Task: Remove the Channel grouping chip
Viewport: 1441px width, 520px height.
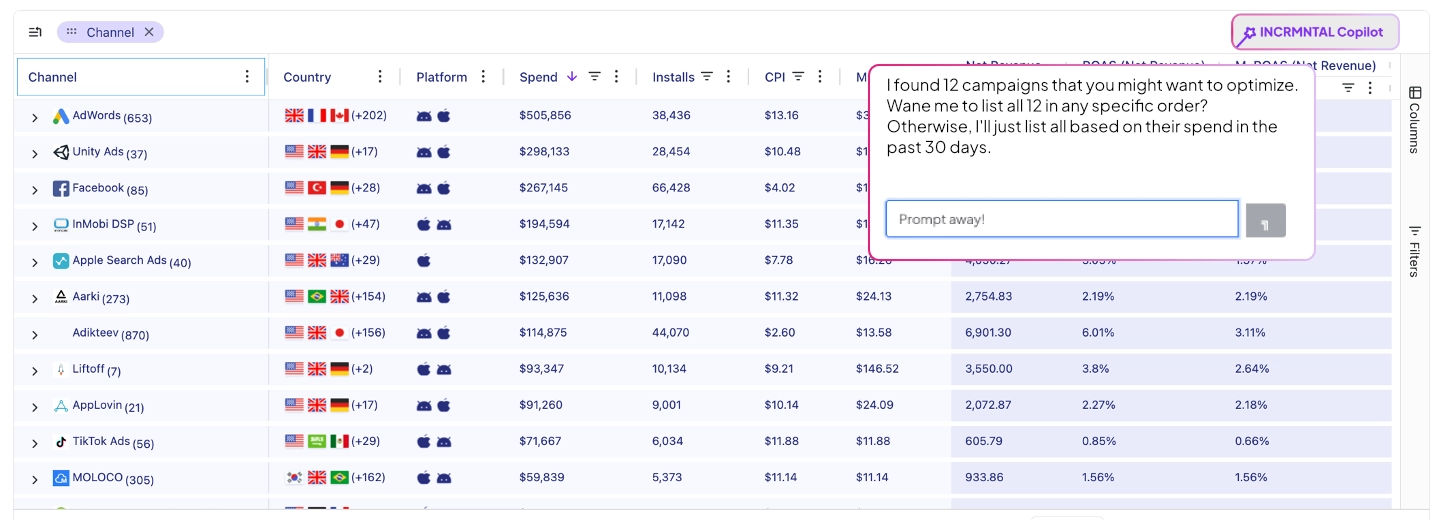Action: coord(149,32)
